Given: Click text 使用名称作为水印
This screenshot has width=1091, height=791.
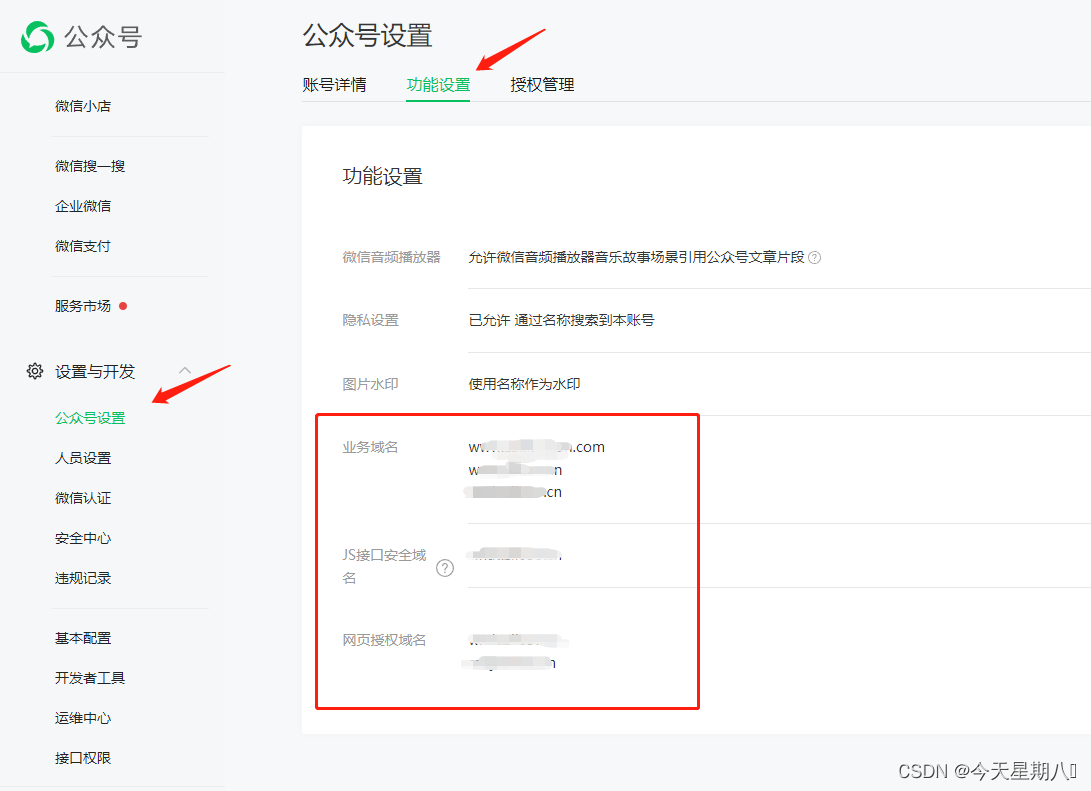Looking at the screenshot, I should coord(524,384).
